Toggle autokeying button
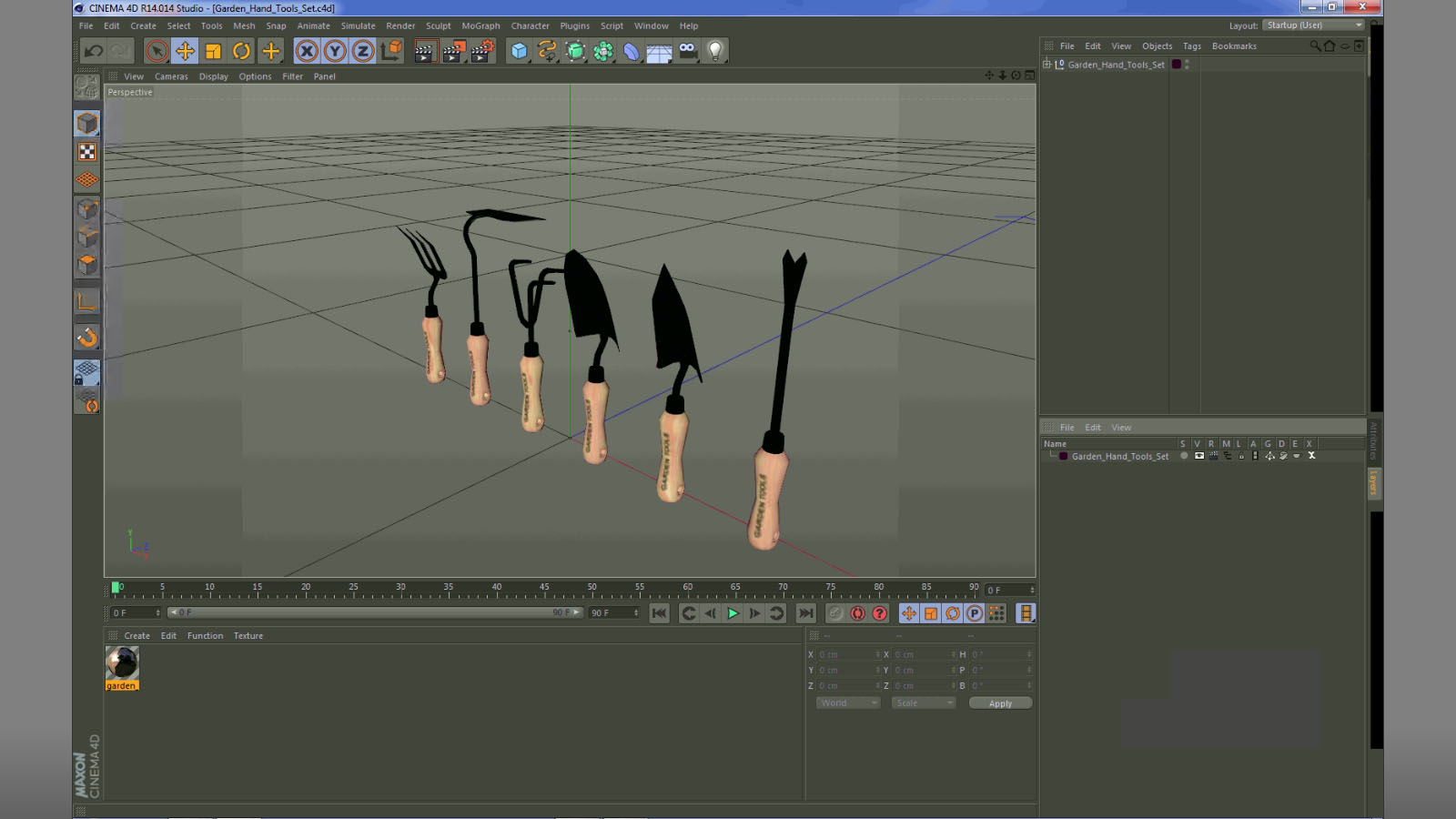Image resolution: width=1456 pixels, height=819 pixels. pos(857,613)
